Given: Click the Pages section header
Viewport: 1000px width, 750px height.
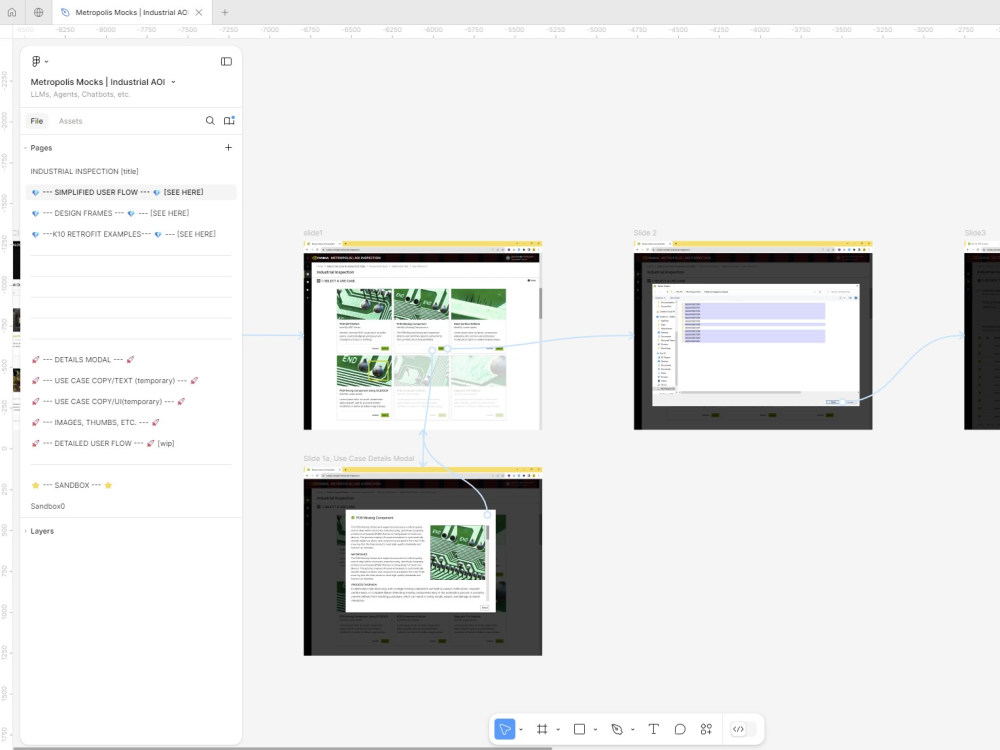Looking at the screenshot, I should click(x=41, y=148).
